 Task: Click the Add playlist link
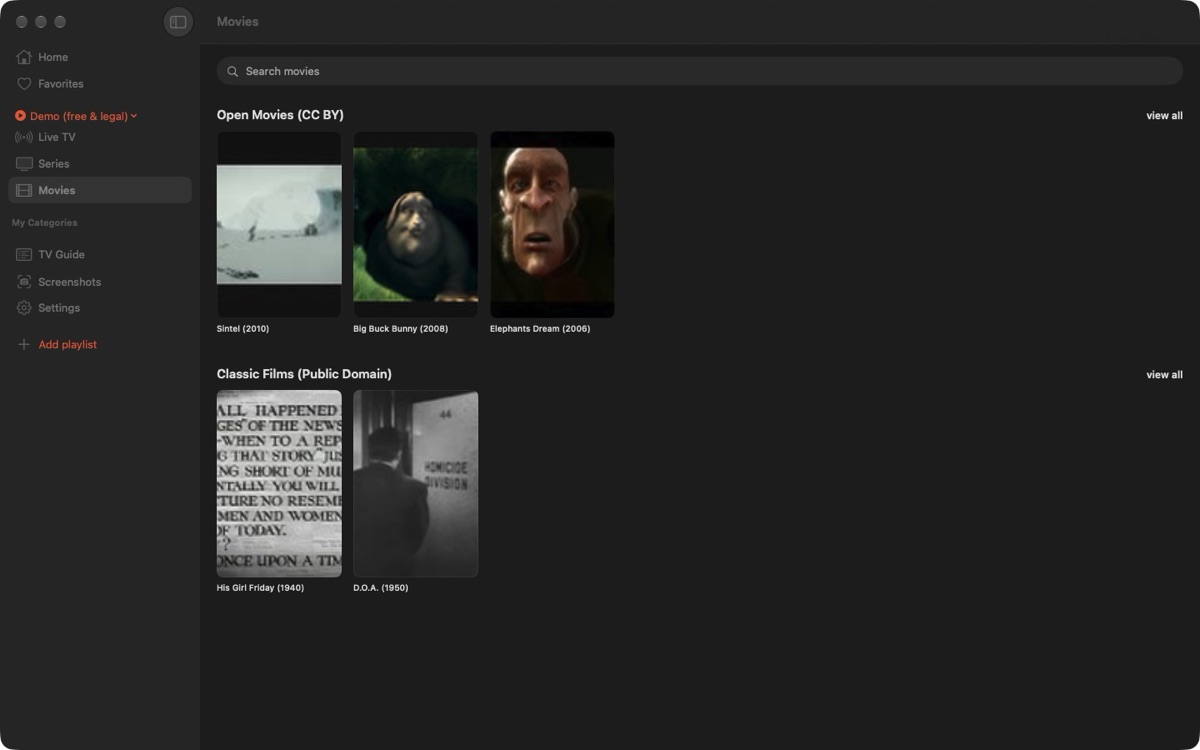point(68,345)
